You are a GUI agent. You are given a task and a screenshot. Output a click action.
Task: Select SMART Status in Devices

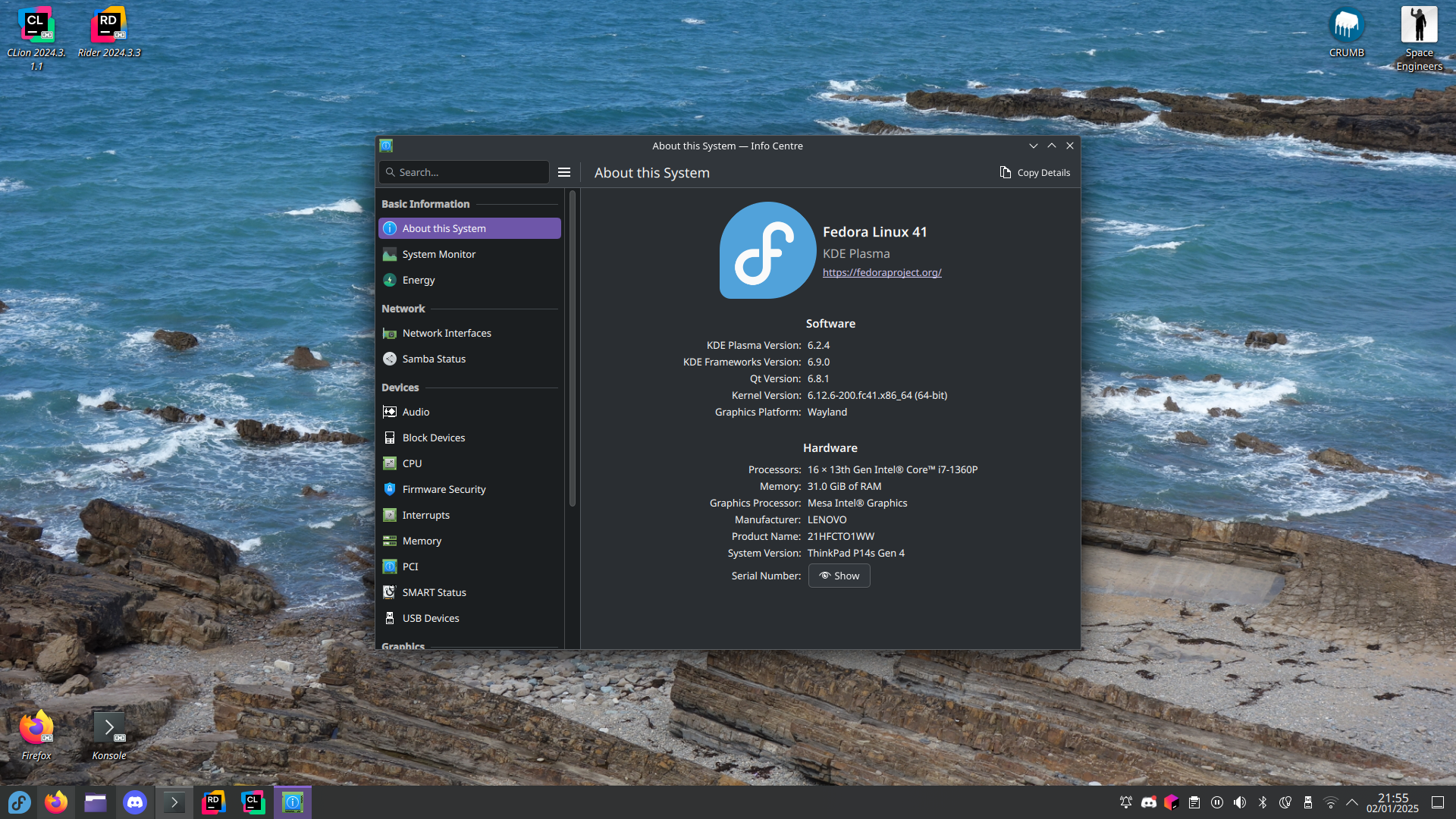[434, 592]
